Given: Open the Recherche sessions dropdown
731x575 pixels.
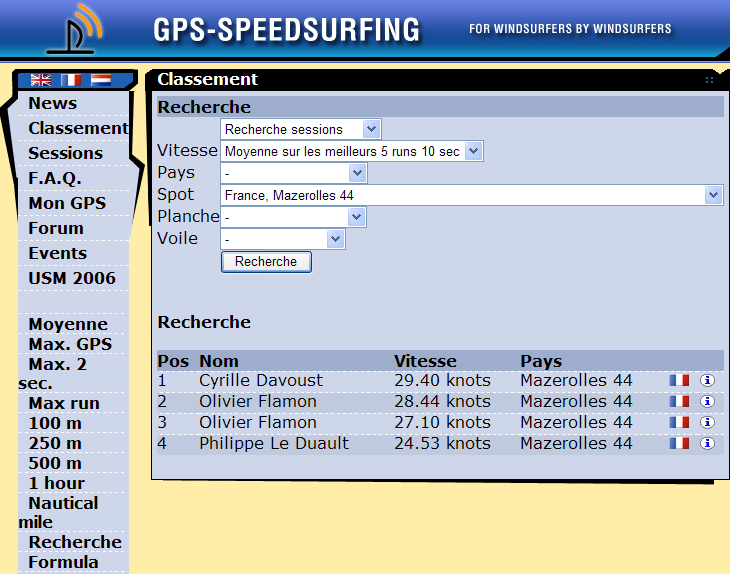Looking at the screenshot, I should pos(301,129).
